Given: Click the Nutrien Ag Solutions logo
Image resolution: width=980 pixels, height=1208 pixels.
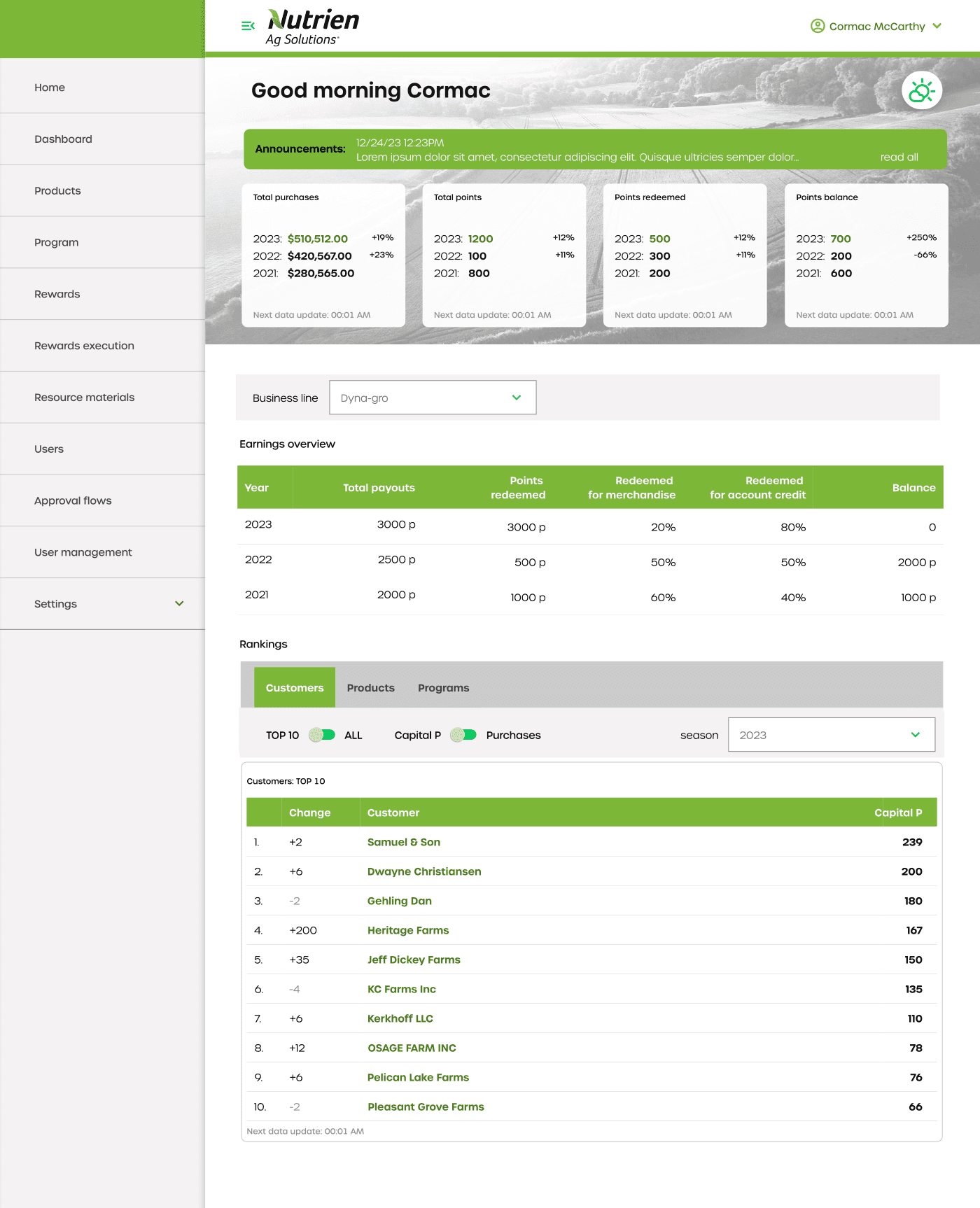Looking at the screenshot, I should coord(312,27).
